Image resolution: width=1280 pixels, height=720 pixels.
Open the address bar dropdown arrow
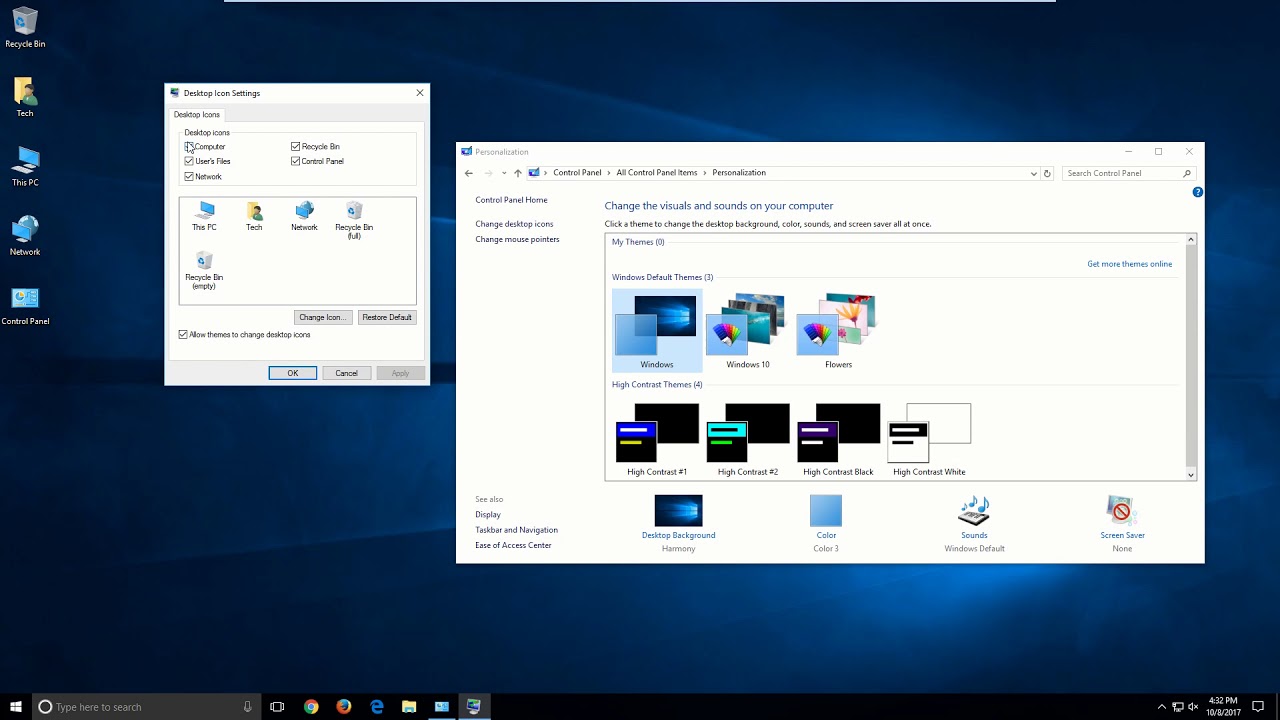(1033, 172)
